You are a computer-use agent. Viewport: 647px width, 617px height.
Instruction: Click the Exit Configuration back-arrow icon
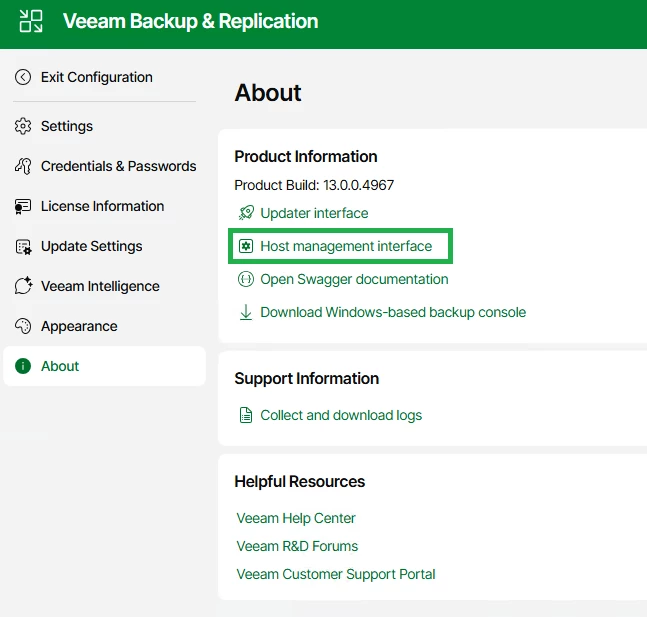23,77
